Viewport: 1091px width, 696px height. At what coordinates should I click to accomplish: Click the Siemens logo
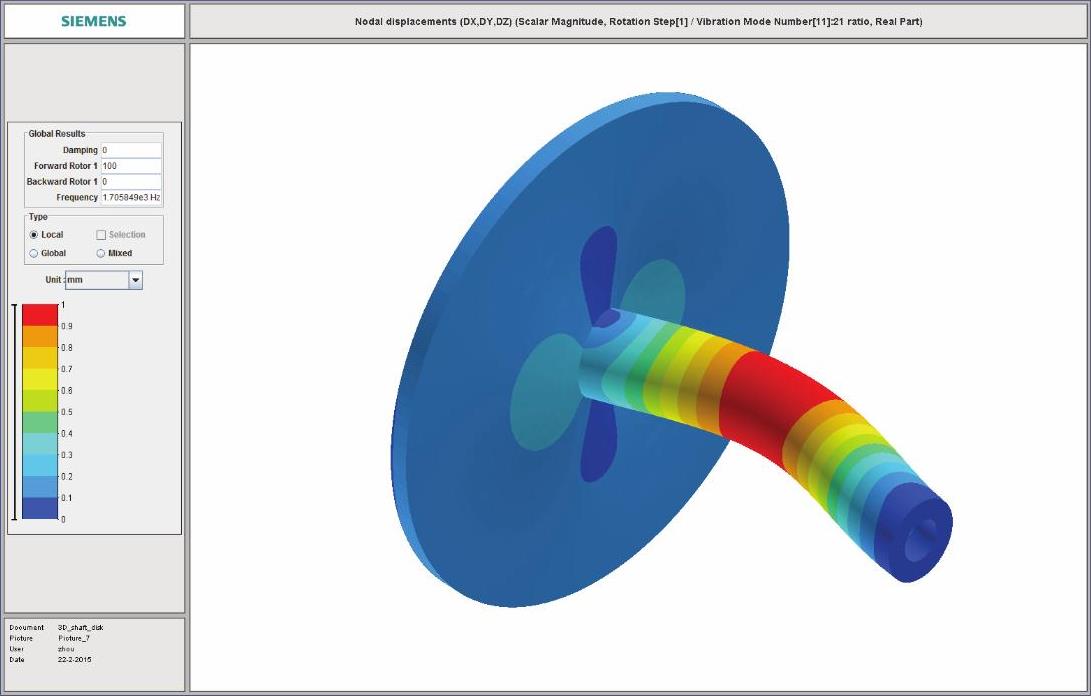[94, 21]
